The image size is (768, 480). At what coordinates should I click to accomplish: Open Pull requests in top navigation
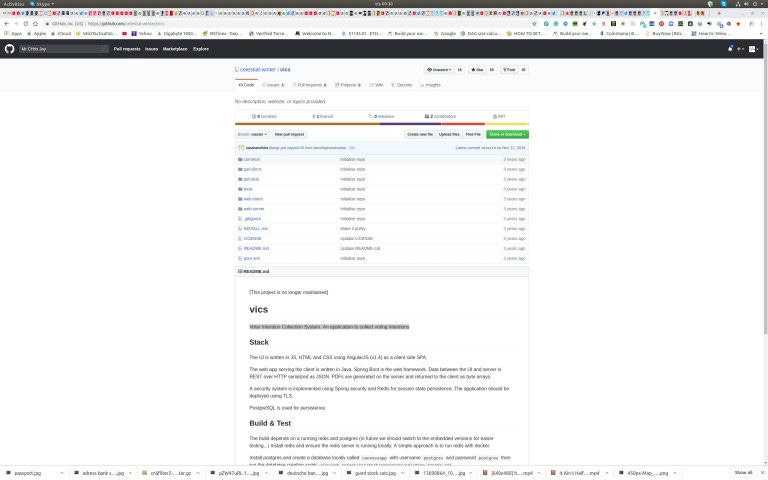point(127,49)
